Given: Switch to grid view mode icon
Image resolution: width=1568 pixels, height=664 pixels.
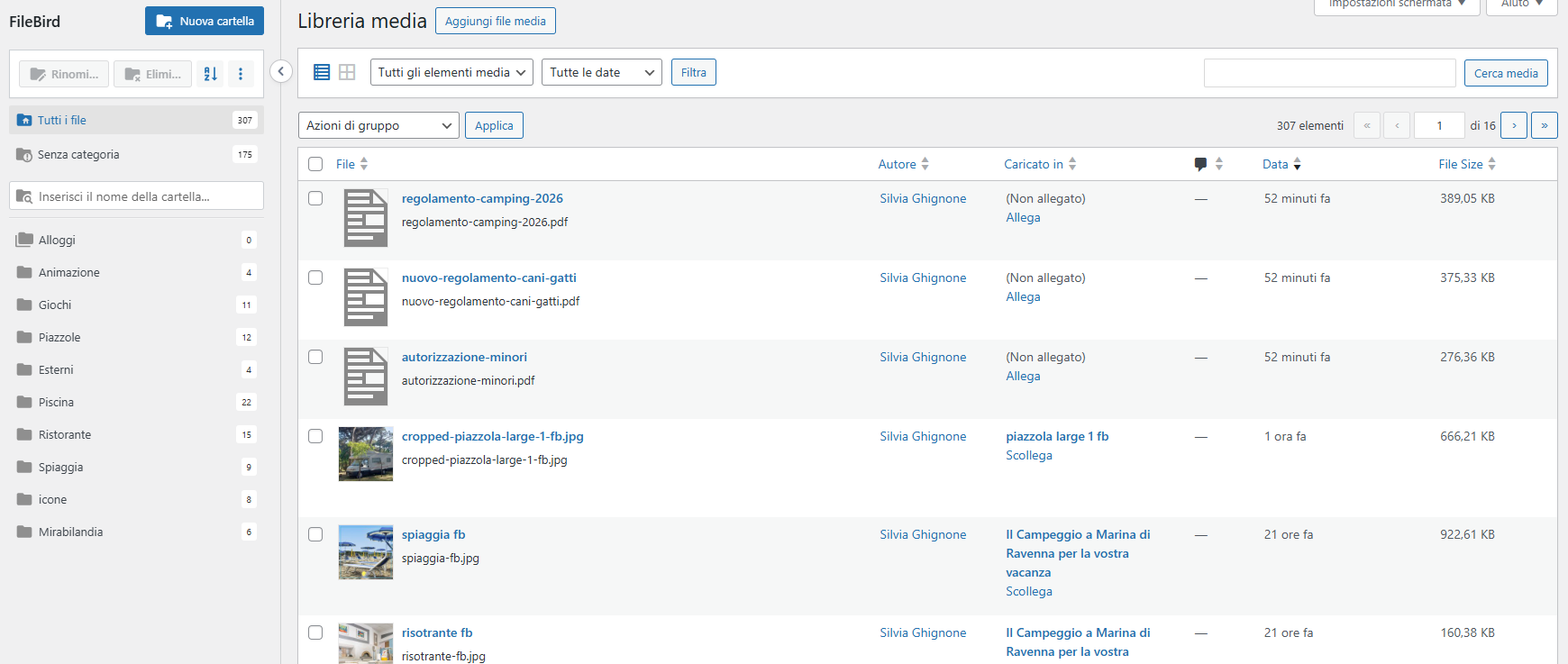Looking at the screenshot, I should pyautogui.click(x=347, y=72).
